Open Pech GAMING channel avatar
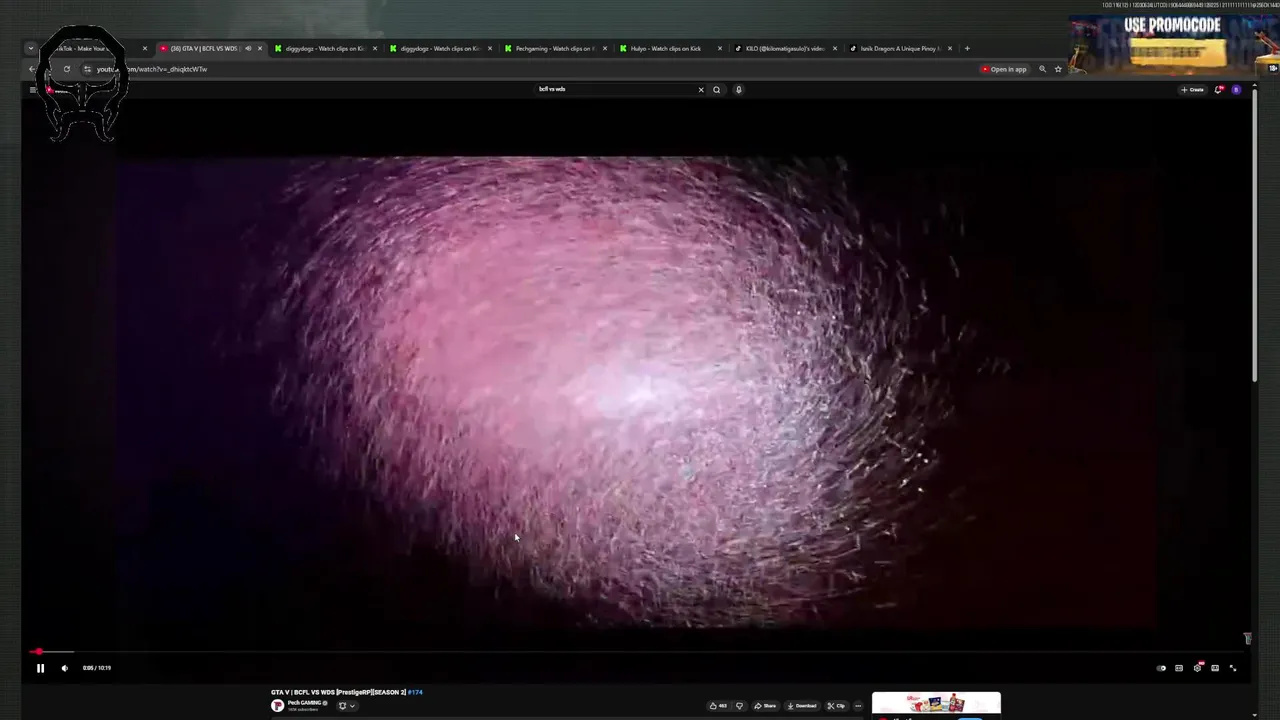The width and height of the screenshot is (1280, 720). pos(277,706)
